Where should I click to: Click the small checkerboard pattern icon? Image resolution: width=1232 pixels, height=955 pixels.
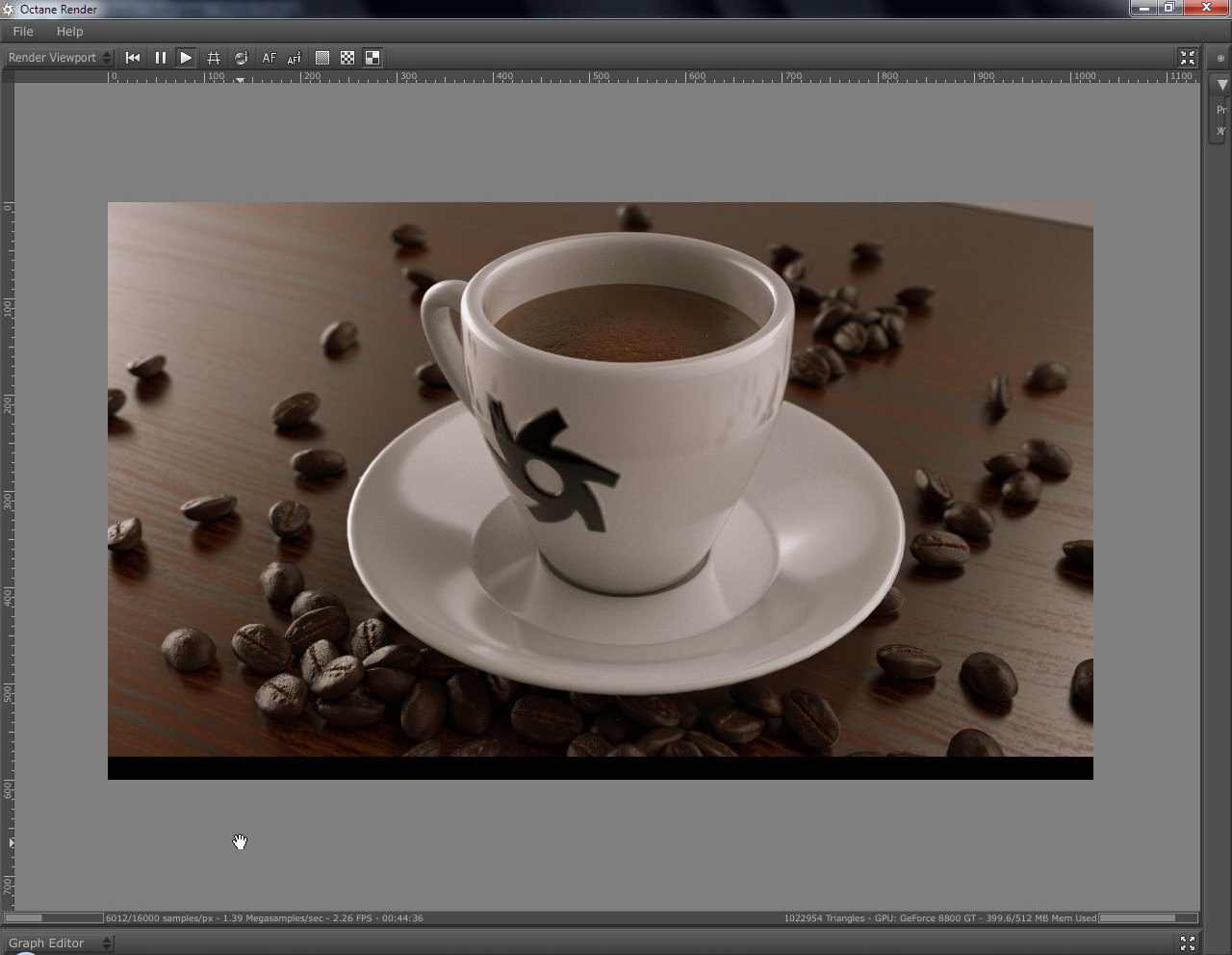[347, 58]
